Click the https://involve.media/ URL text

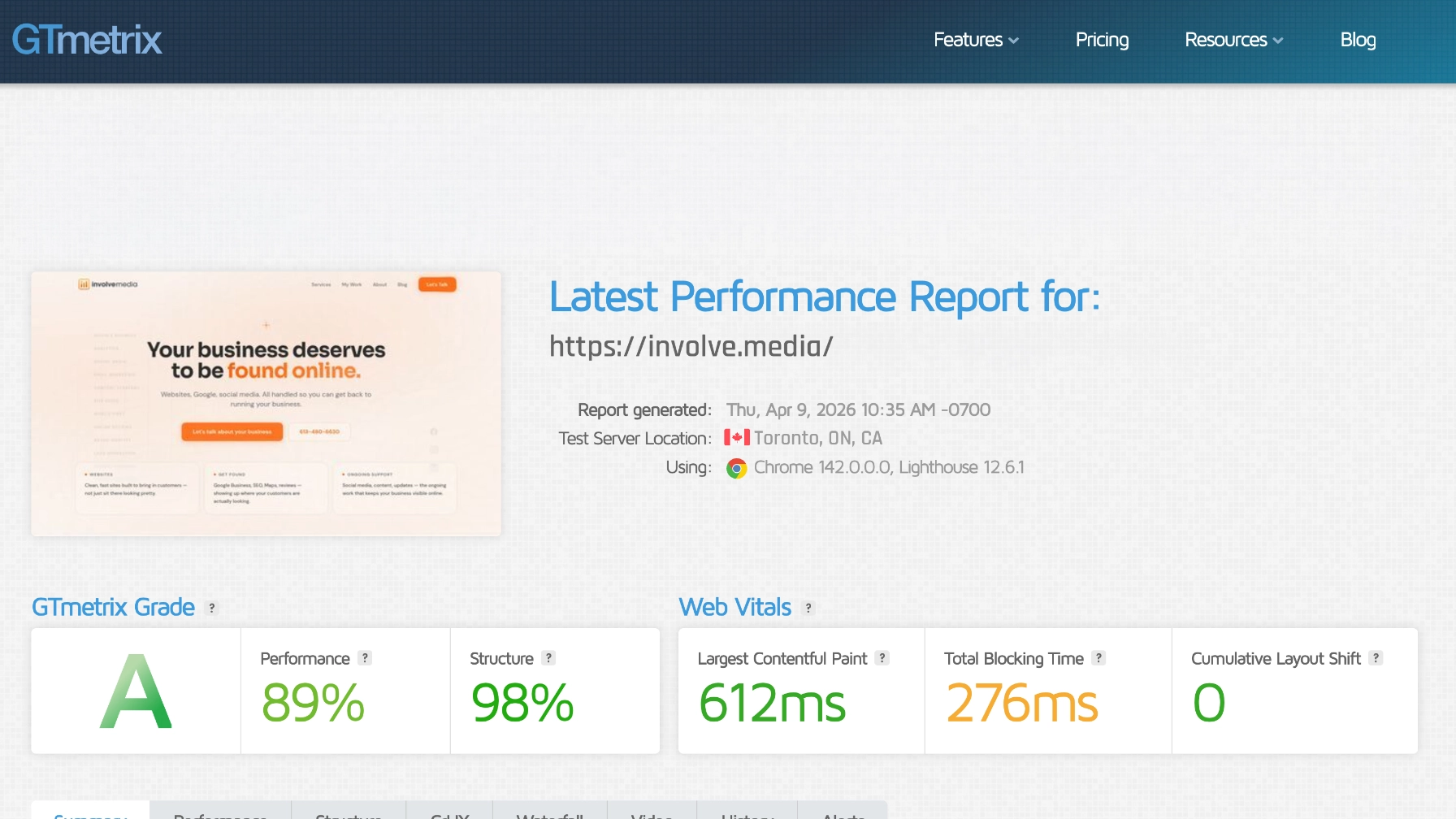(691, 346)
